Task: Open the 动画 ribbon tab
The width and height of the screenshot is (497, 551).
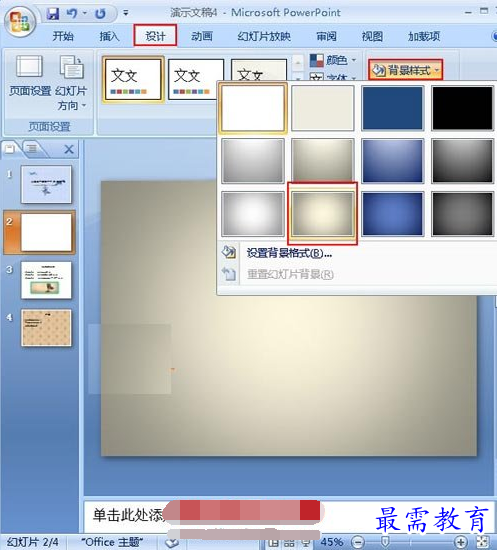Action: (202, 36)
